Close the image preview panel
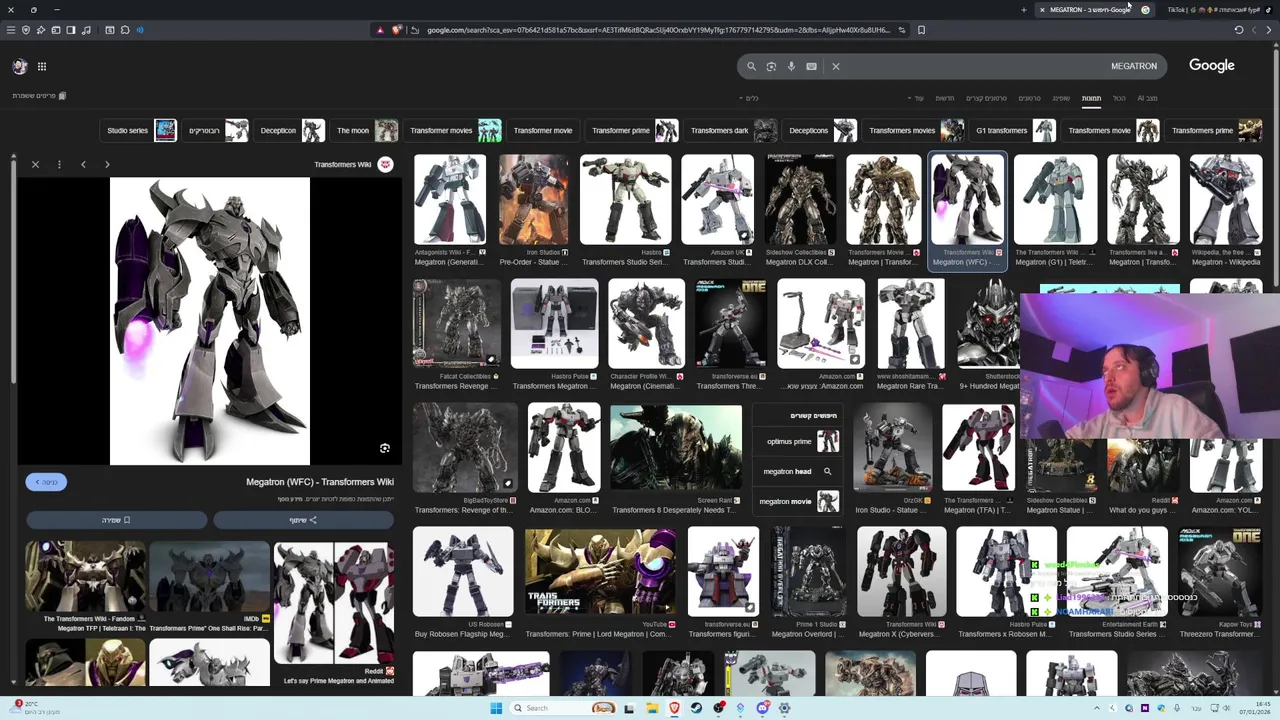The height and width of the screenshot is (720, 1280). [35, 164]
